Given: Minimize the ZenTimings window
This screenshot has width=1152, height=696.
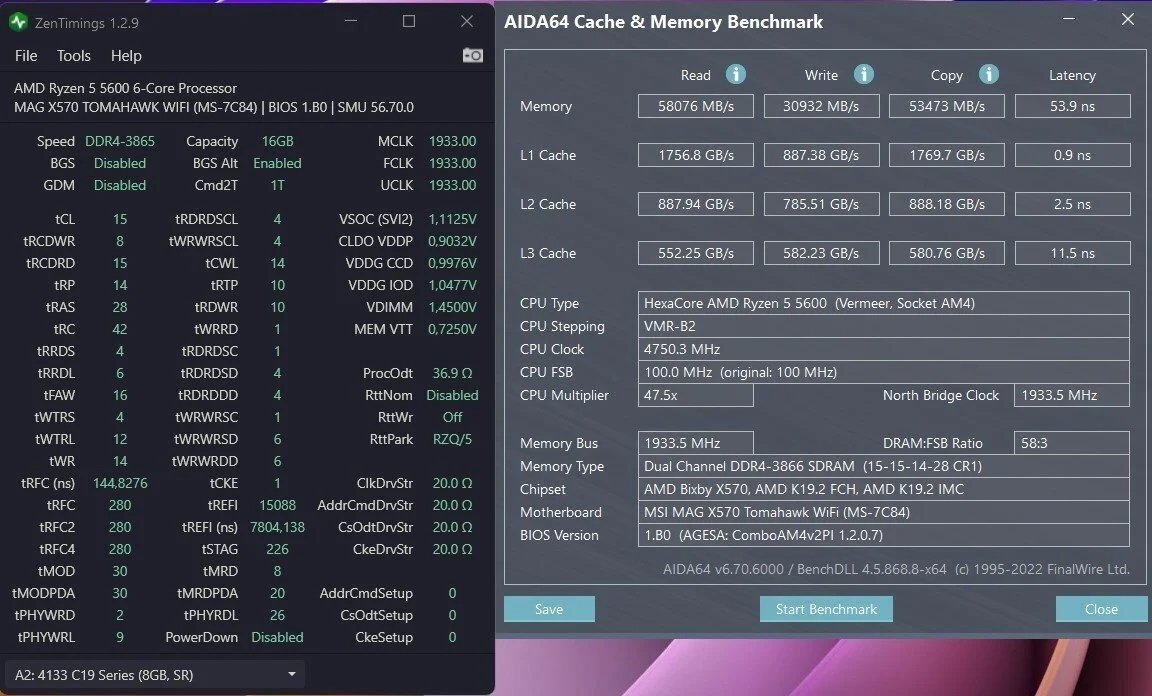Looking at the screenshot, I should pos(351,21).
